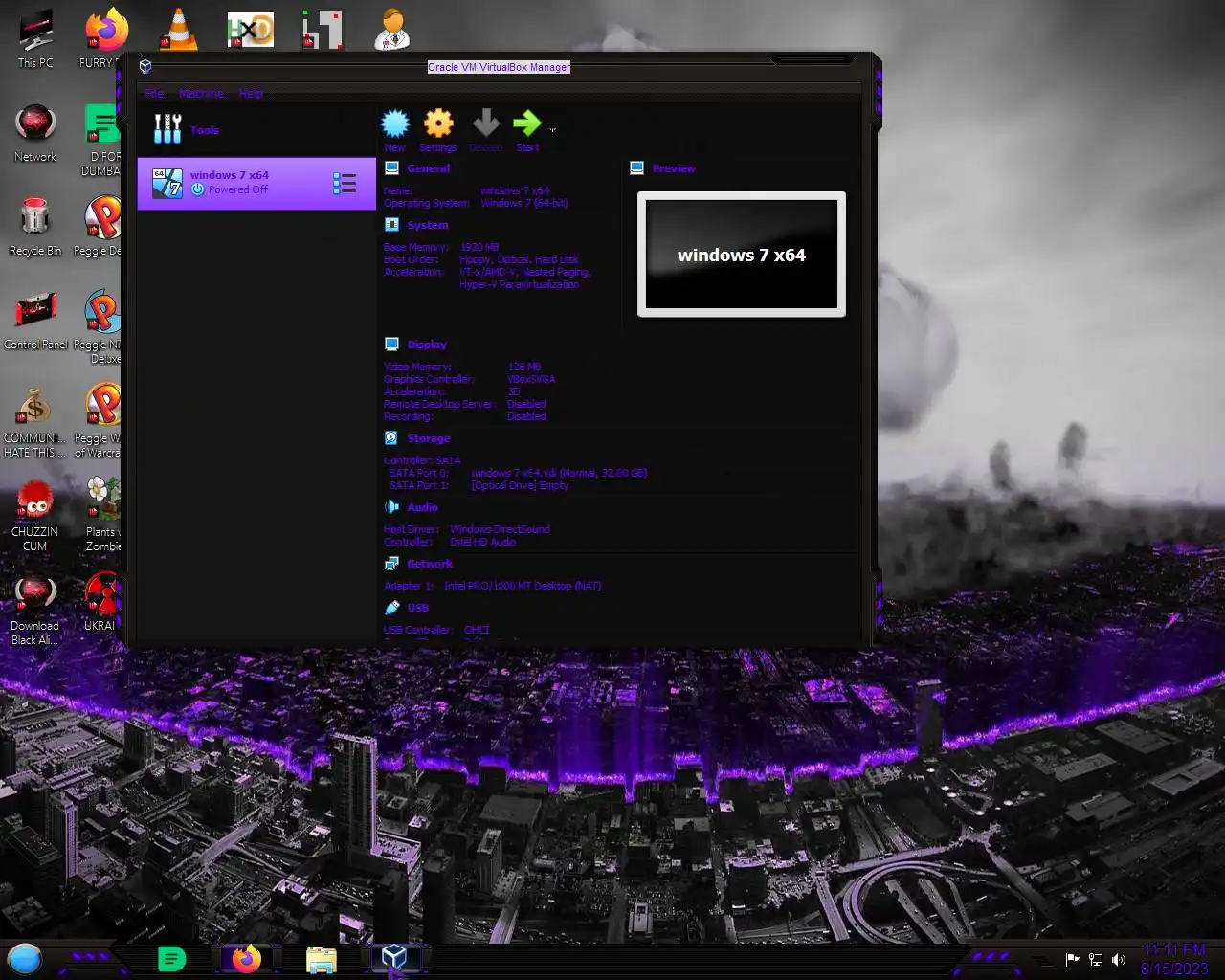Click the Network adapter icon
Image resolution: width=1225 pixels, height=980 pixels.
click(x=391, y=564)
